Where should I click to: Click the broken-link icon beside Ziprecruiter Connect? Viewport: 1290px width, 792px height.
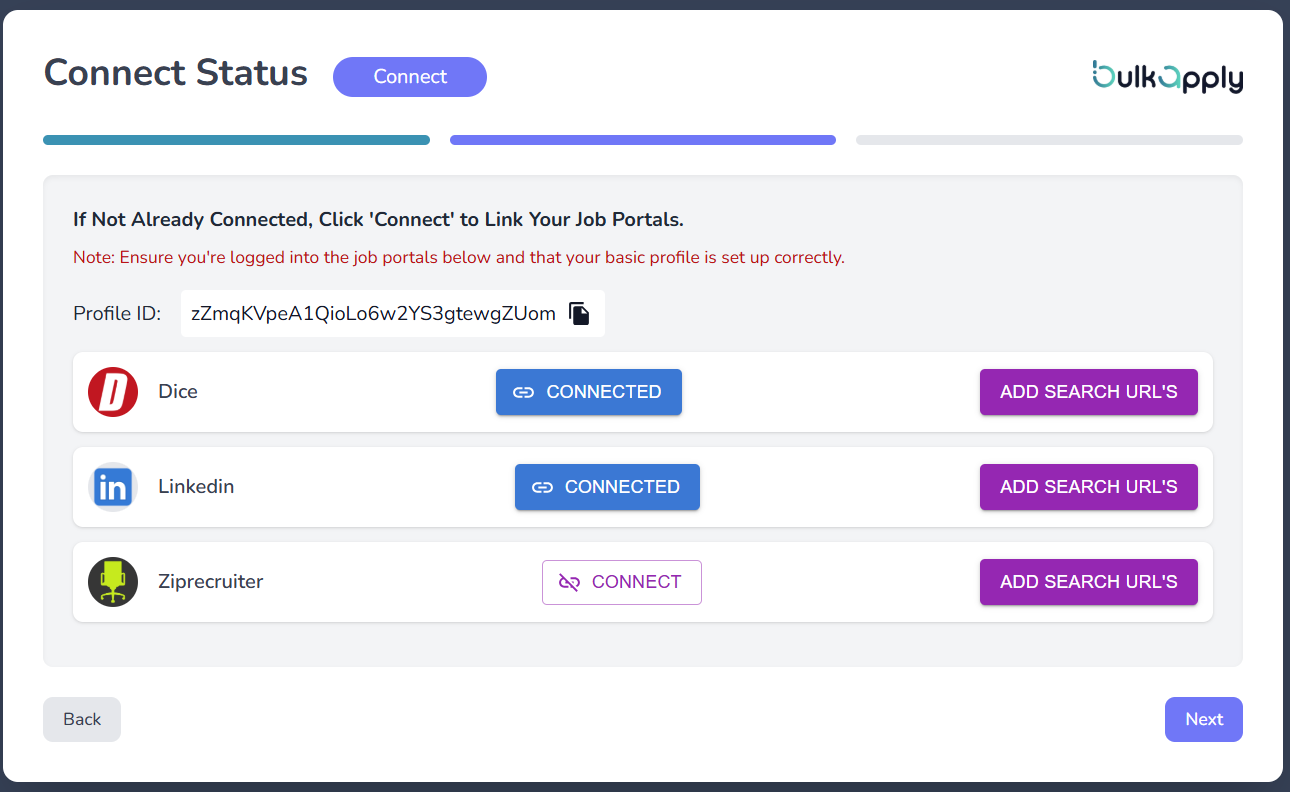click(x=569, y=582)
